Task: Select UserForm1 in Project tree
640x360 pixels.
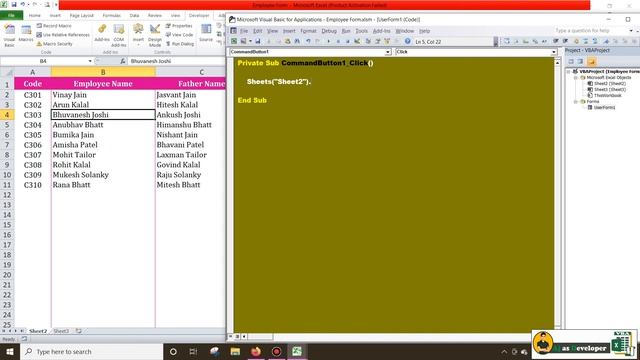Action: point(601,107)
